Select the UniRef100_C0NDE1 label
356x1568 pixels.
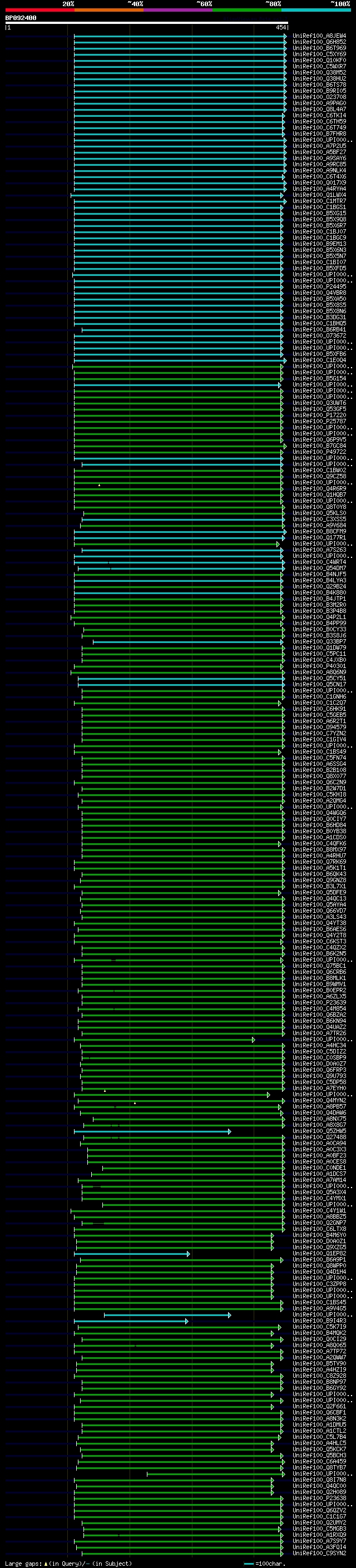pos(319,1168)
